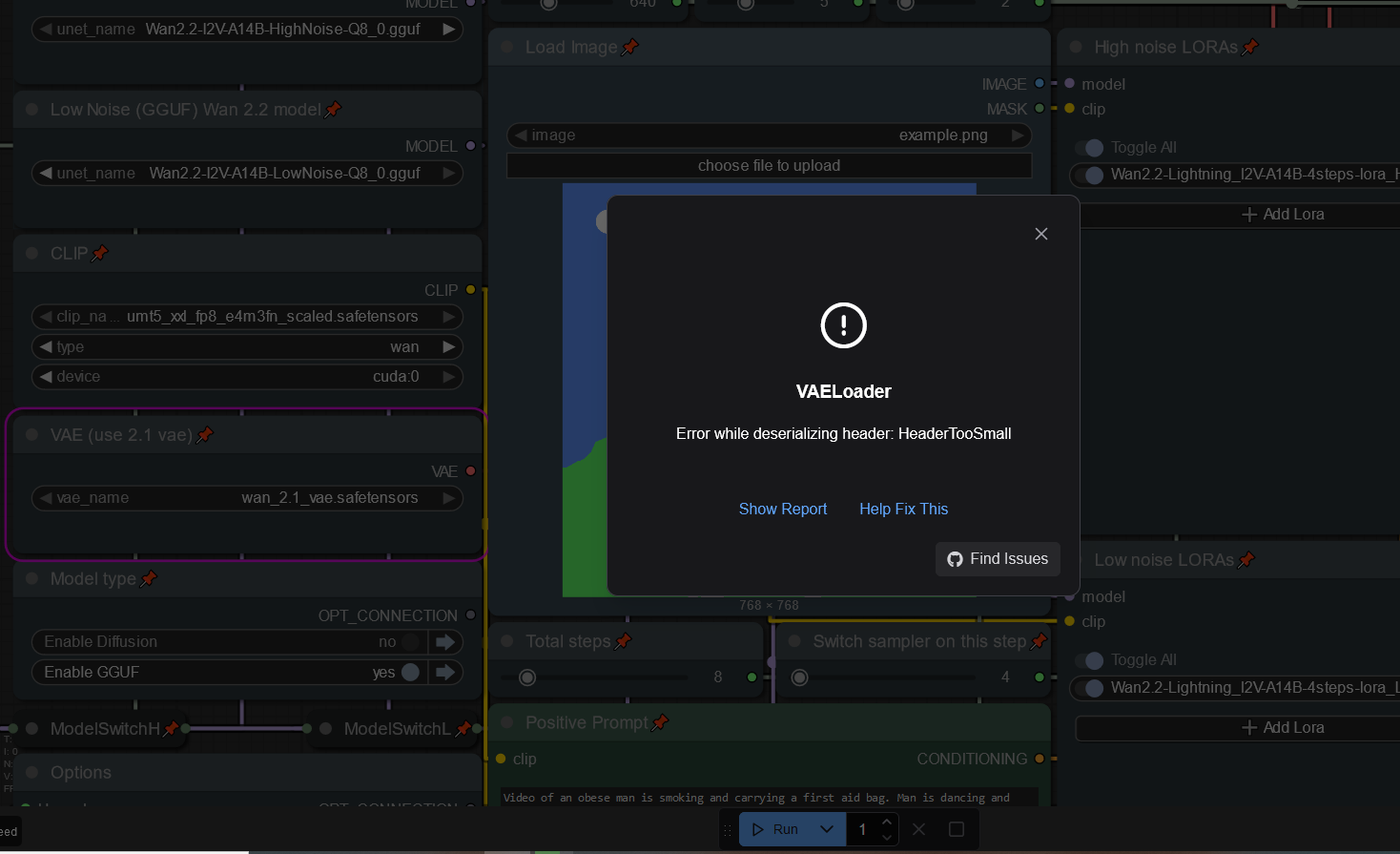Click the IMAGE output connector dot
The image size is (1400, 854).
[1040, 84]
